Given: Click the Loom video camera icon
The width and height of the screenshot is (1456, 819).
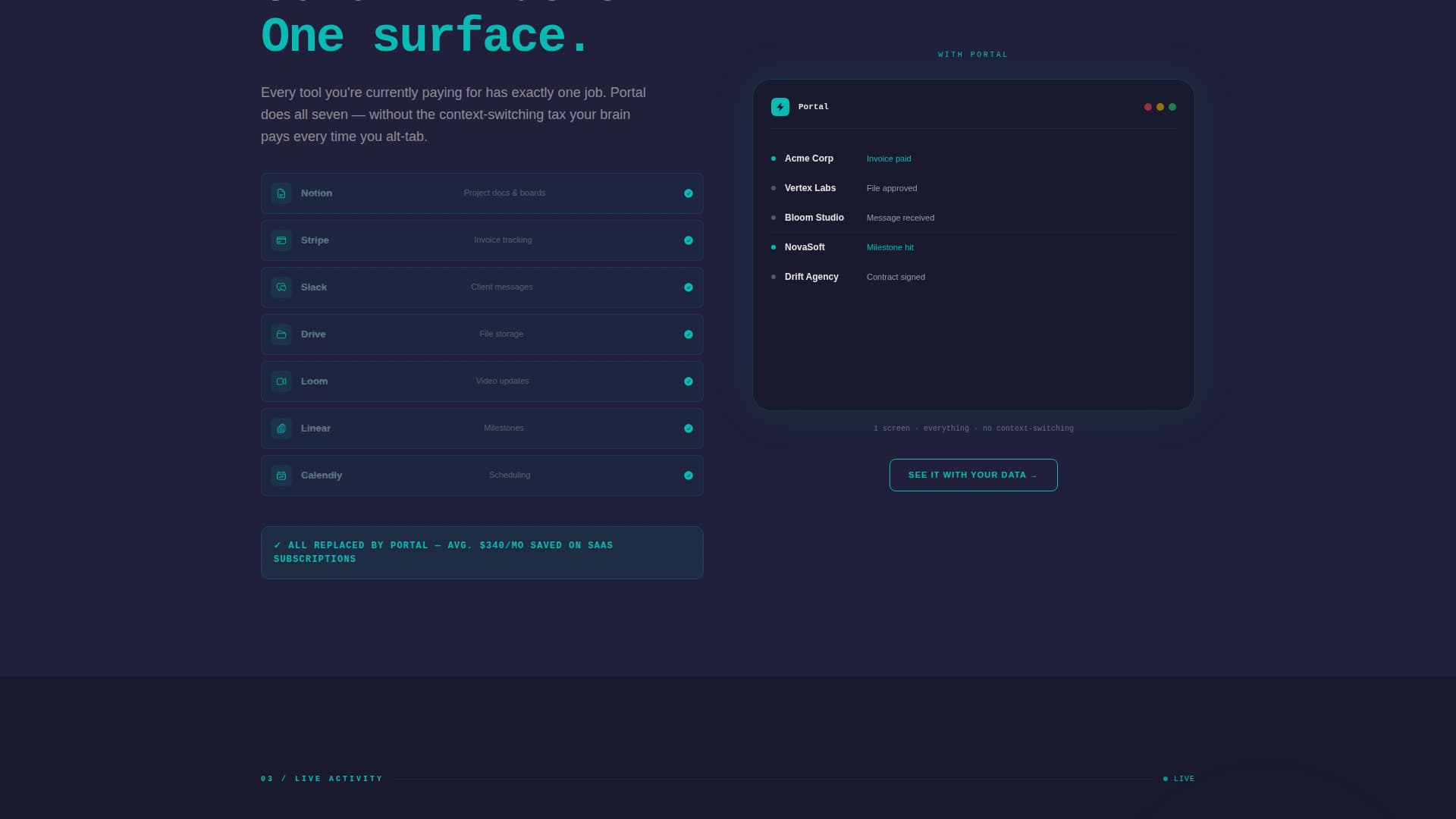Looking at the screenshot, I should pyautogui.click(x=281, y=381).
